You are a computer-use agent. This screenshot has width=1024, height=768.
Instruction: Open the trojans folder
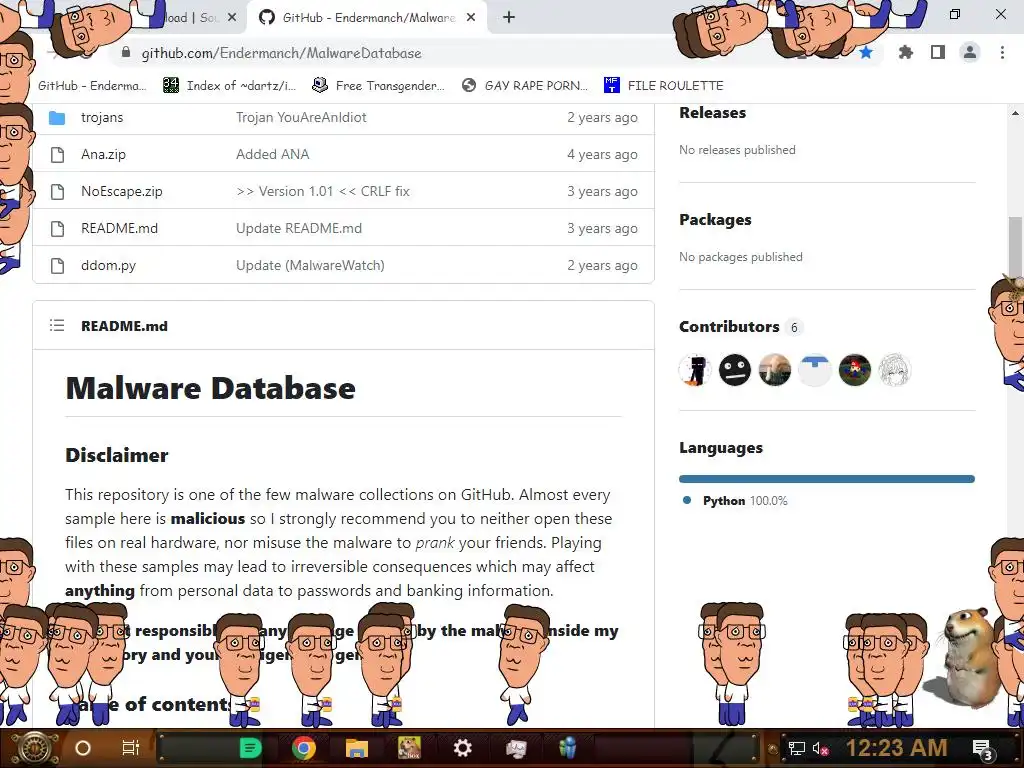coord(102,118)
